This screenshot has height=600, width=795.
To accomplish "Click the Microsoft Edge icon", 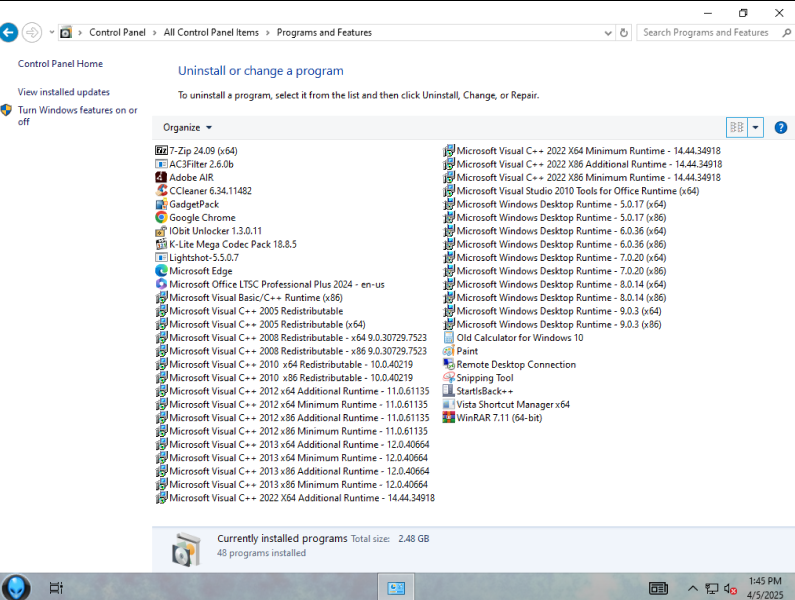I will tap(161, 271).
